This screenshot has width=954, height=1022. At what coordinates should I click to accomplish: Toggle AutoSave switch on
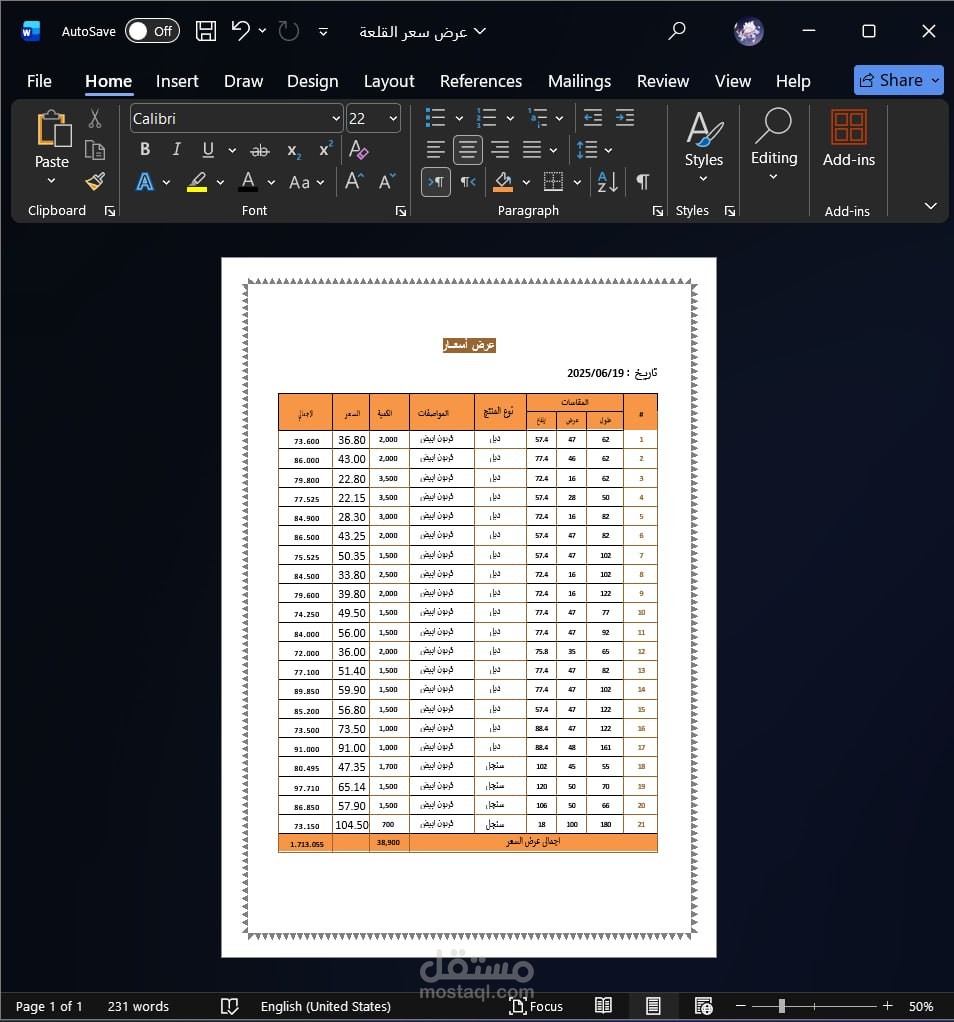[x=152, y=31]
